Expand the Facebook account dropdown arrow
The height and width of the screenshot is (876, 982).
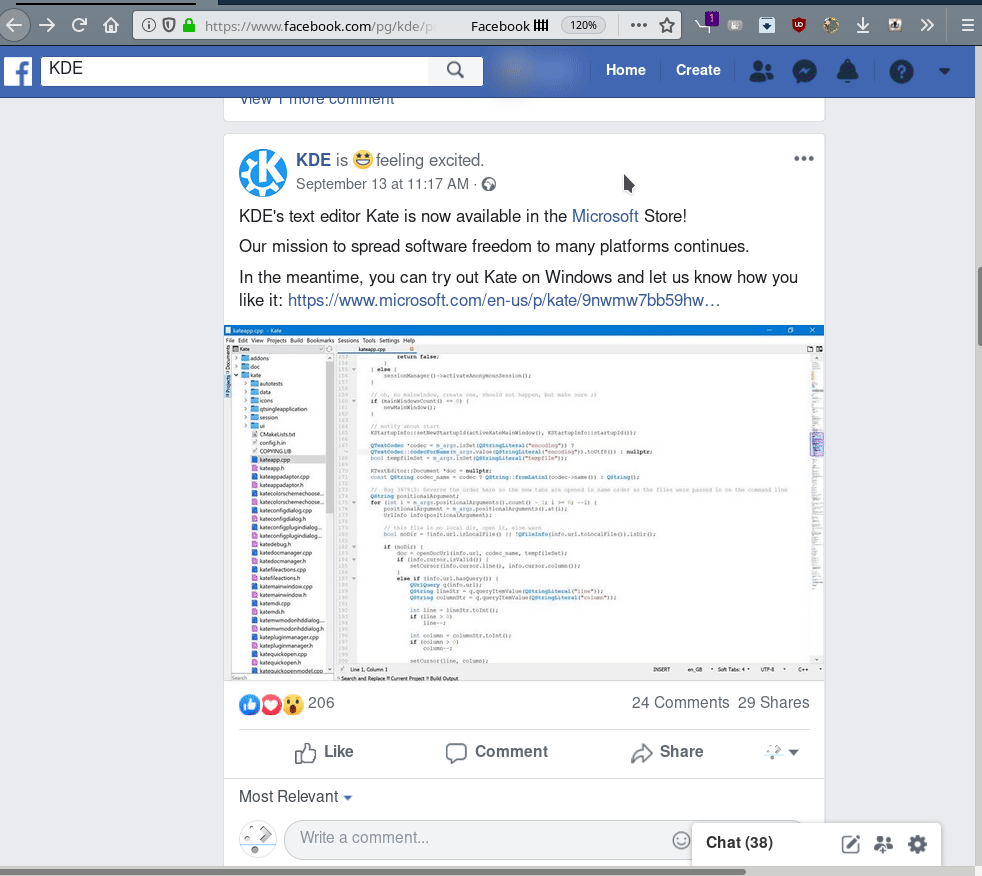click(x=944, y=71)
